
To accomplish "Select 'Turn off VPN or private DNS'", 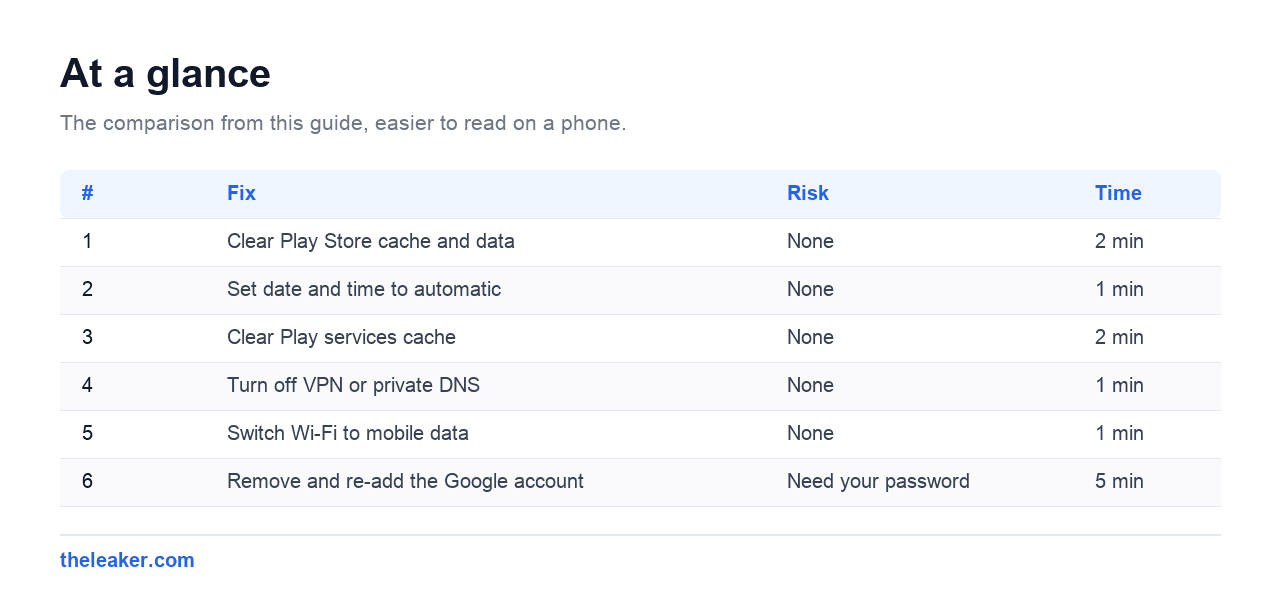I will 353,385.
